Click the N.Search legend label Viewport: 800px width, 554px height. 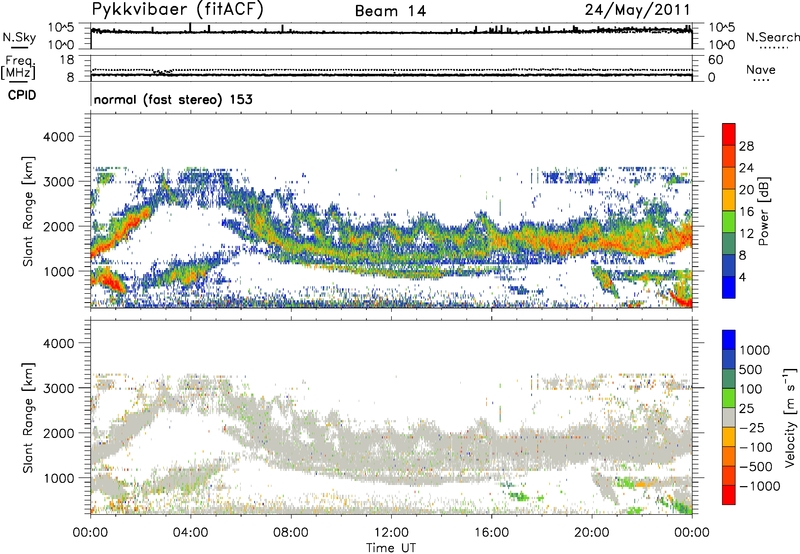(x=772, y=37)
